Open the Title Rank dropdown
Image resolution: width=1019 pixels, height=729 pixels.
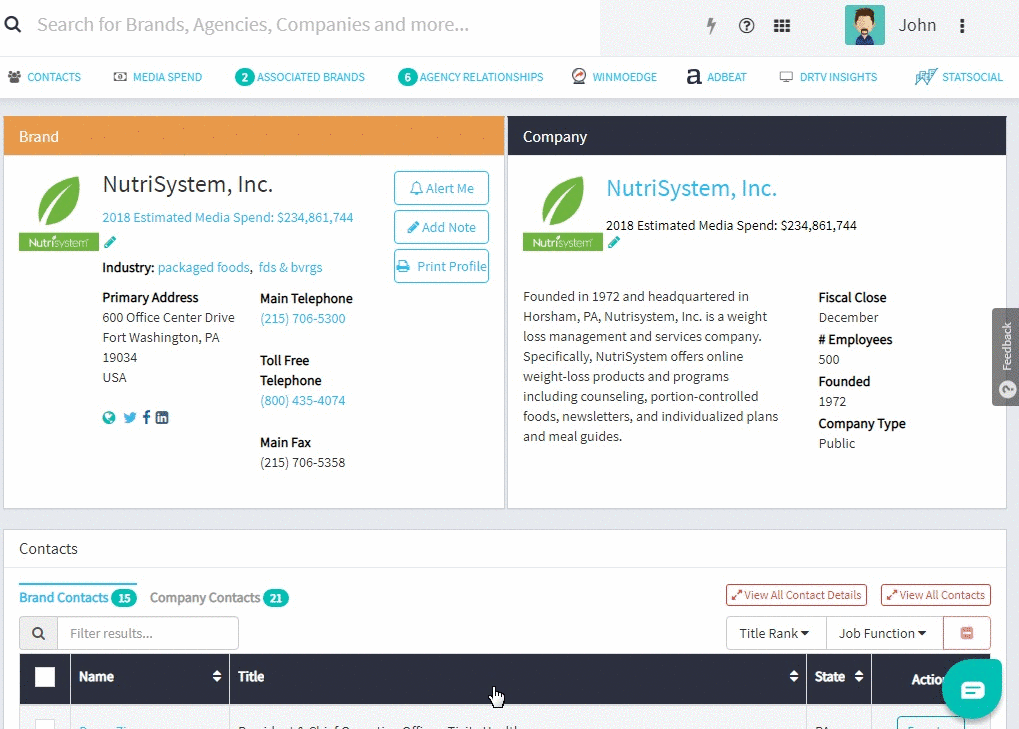tap(775, 633)
